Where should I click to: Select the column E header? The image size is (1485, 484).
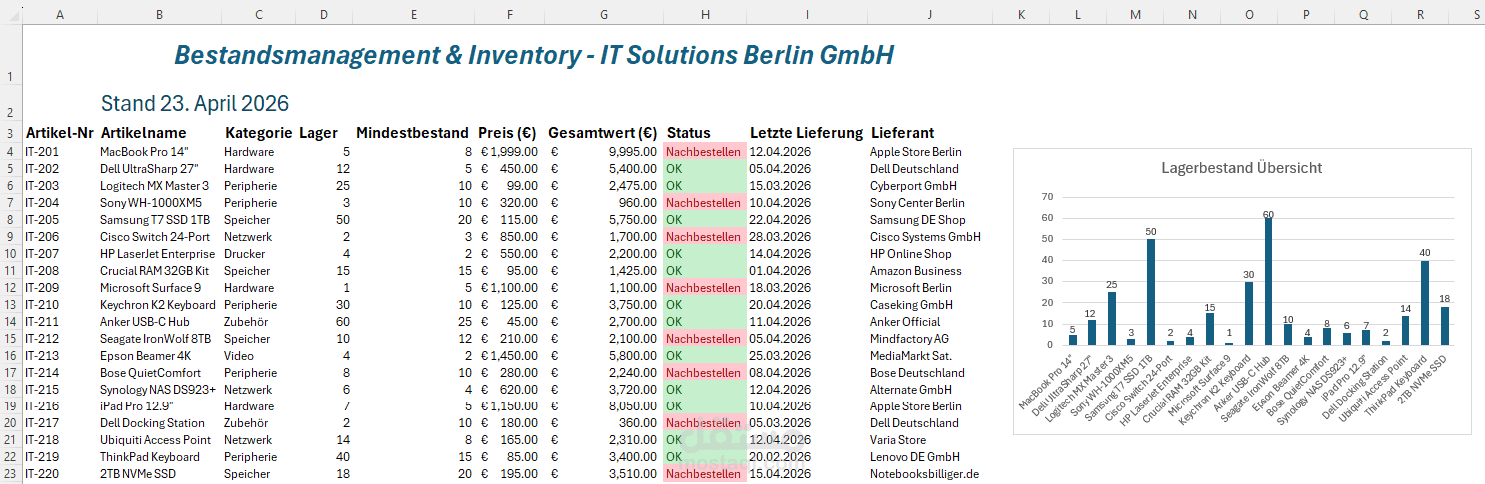pos(413,14)
